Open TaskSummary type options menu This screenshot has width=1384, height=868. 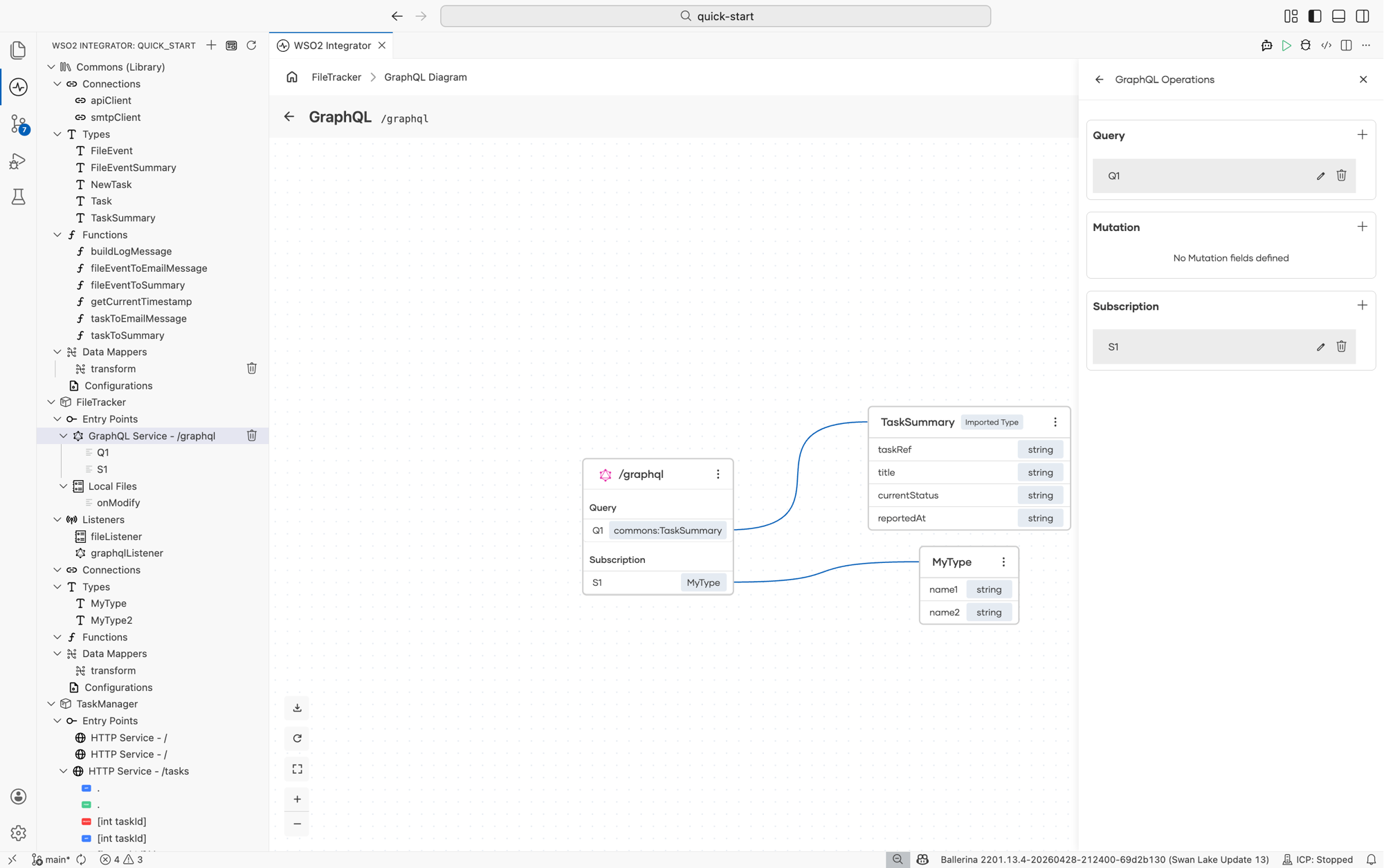(1055, 422)
